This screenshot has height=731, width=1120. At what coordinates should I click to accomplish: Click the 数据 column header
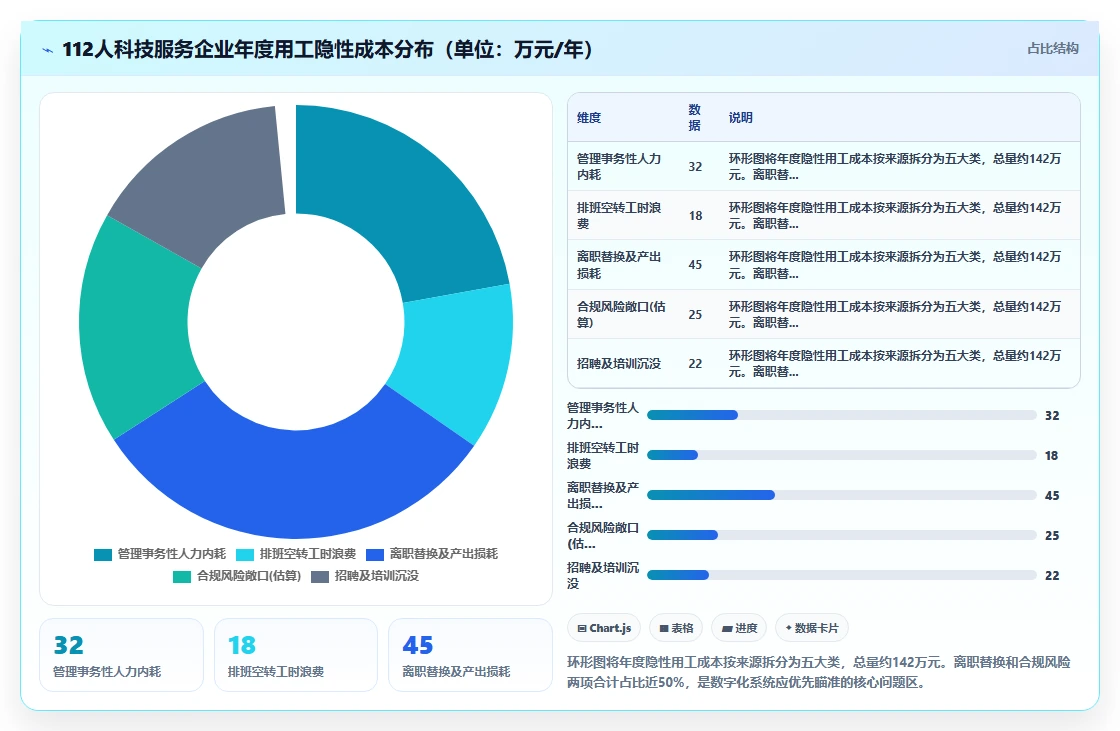(x=694, y=118)
